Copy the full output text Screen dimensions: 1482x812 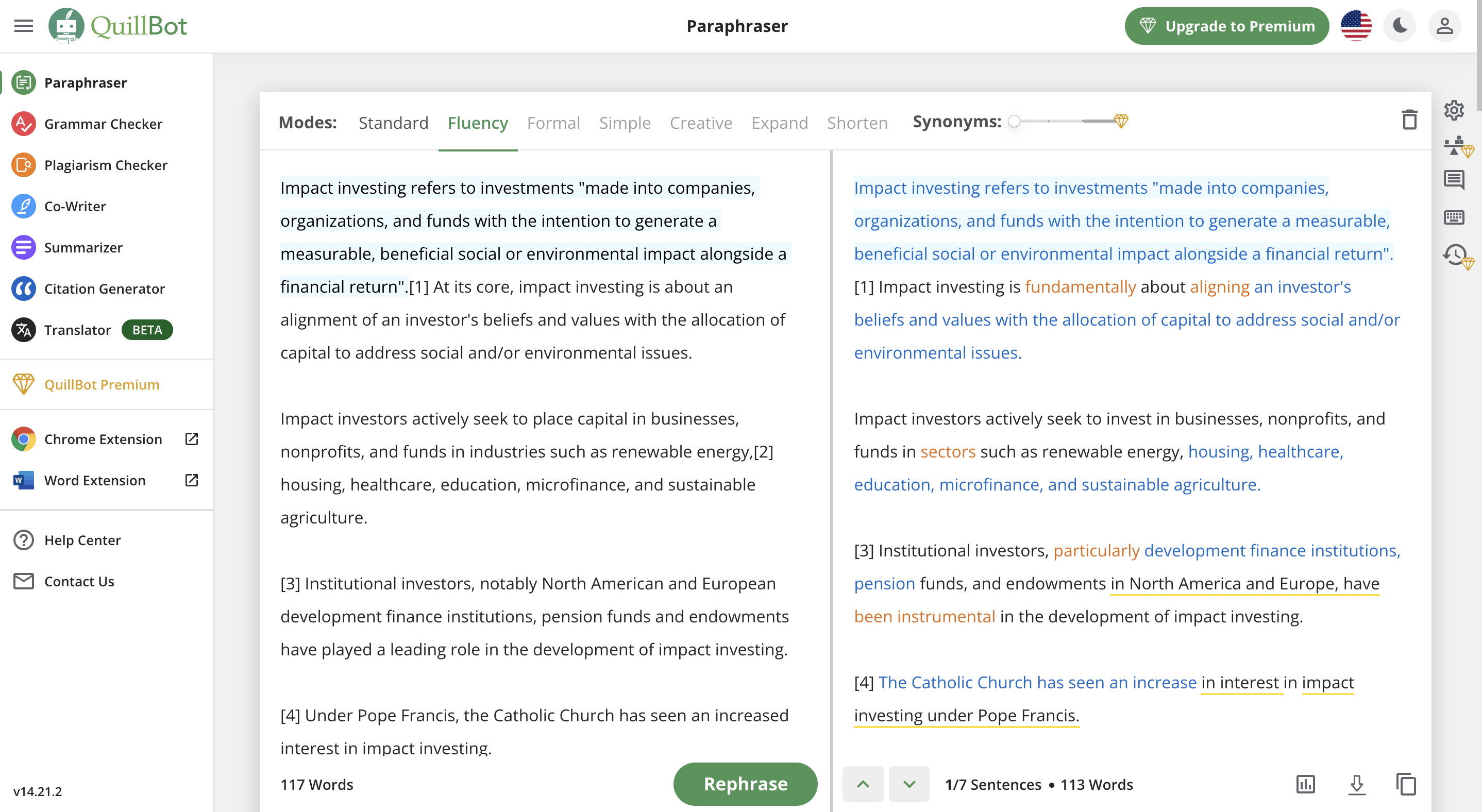[x=1406, y=784]
